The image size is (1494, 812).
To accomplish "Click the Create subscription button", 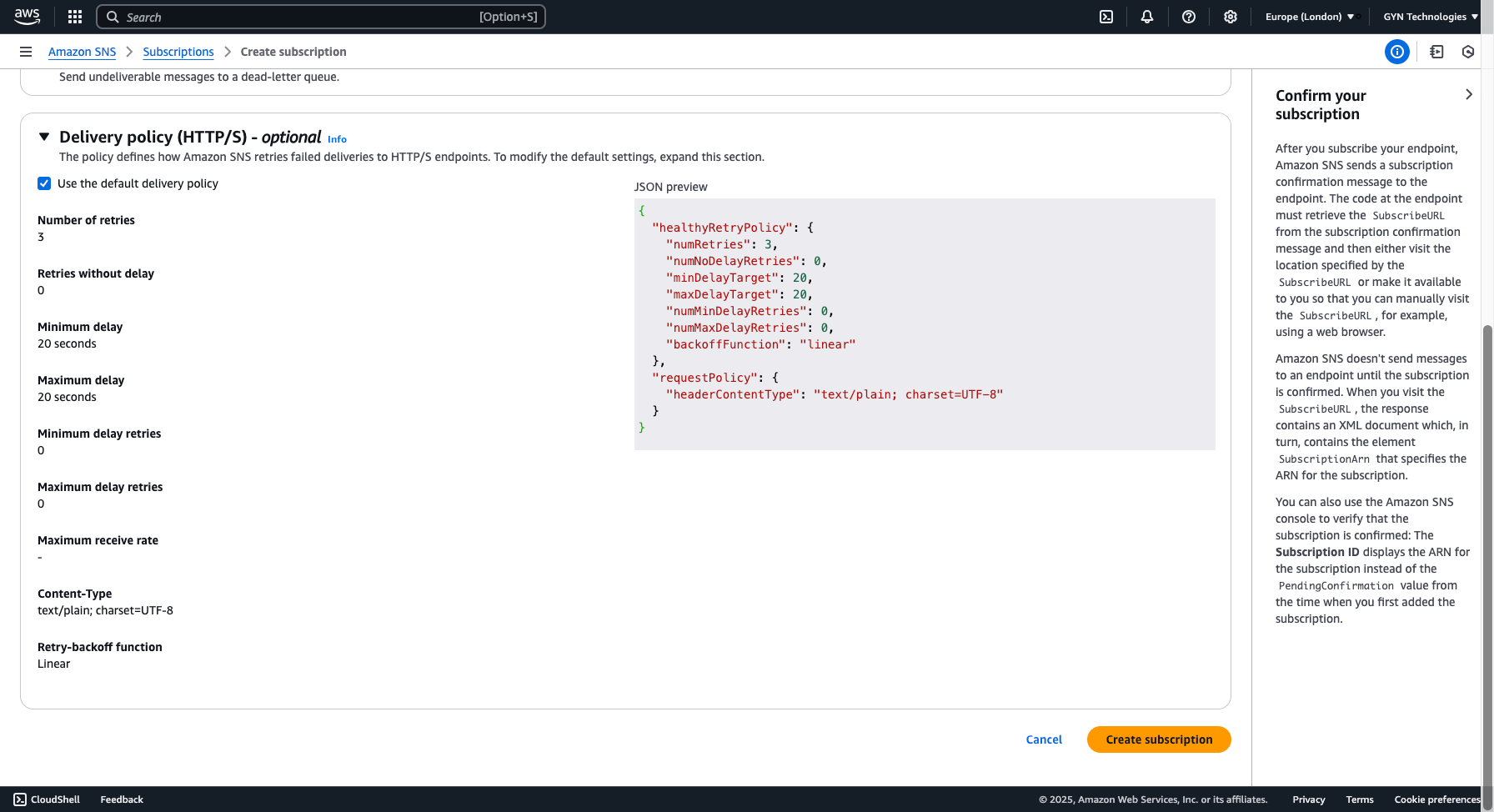I will click(1158, 739).
